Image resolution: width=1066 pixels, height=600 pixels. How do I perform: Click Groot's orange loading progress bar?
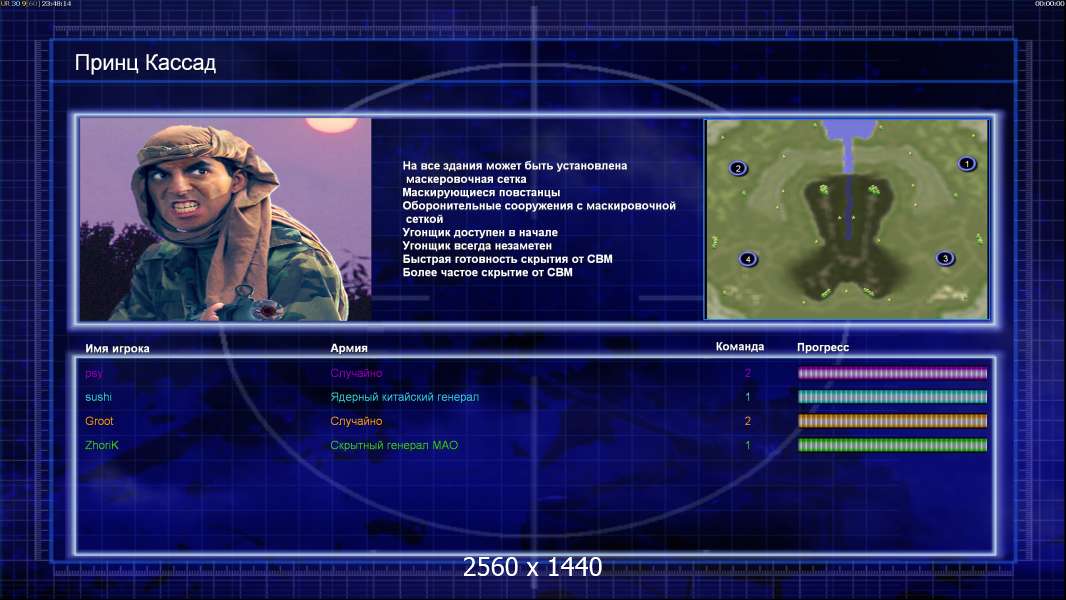(x=892, y=421)
